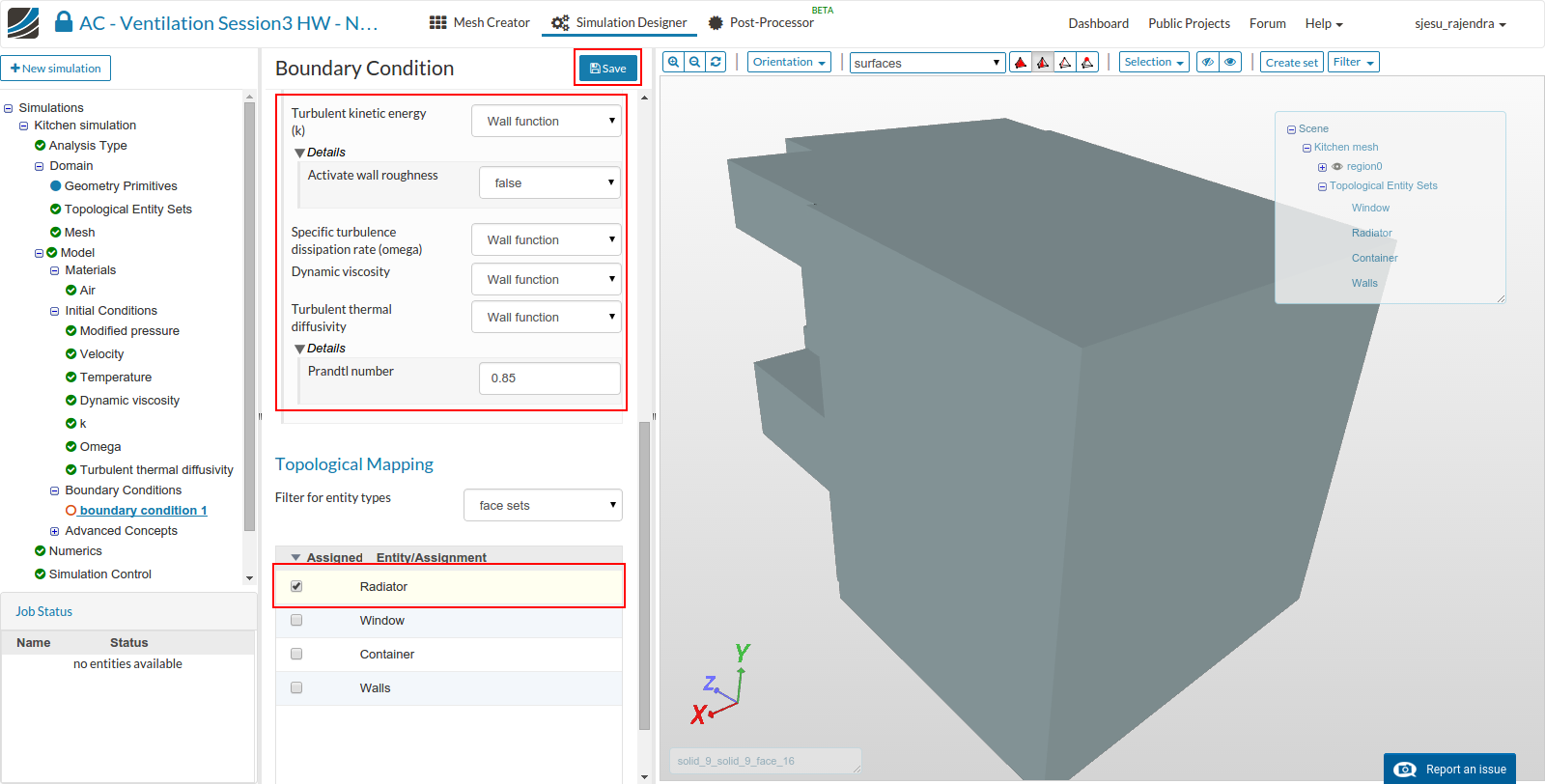Switch to the Mesh Creator tab

[480, 22]
